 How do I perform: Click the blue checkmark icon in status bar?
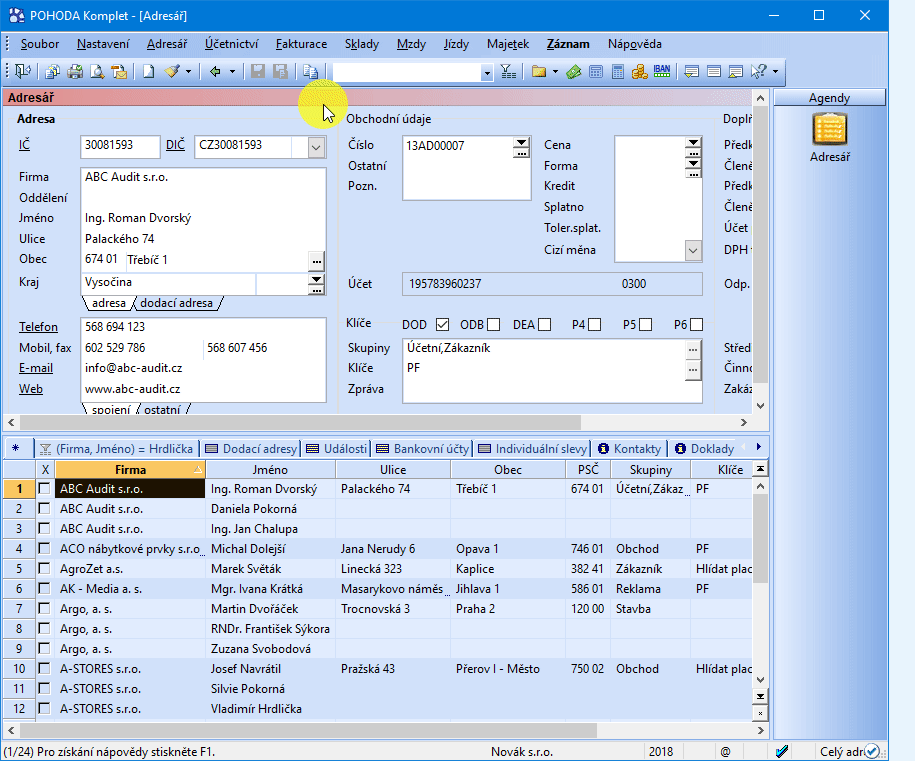[x=782, y=752]
